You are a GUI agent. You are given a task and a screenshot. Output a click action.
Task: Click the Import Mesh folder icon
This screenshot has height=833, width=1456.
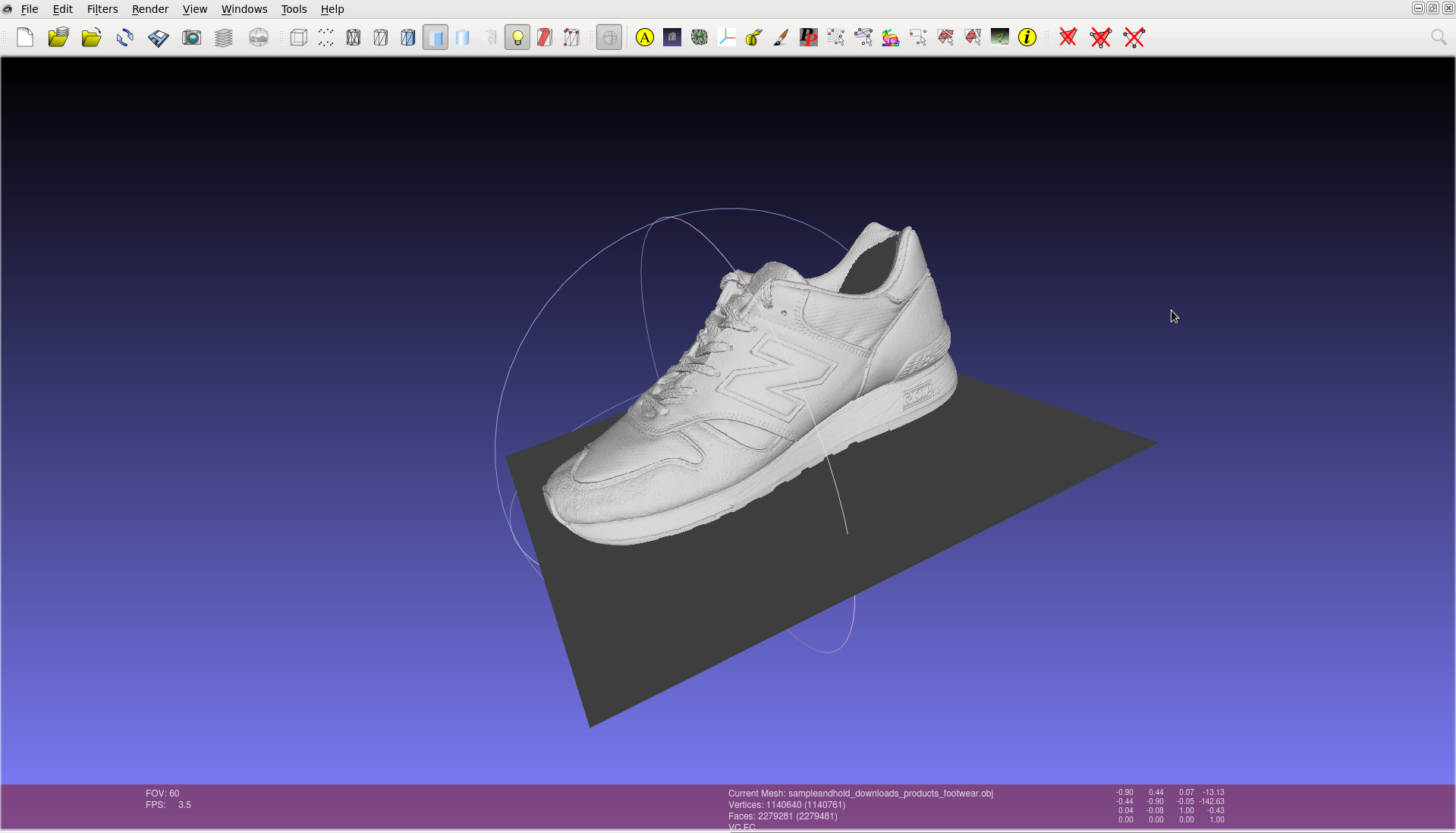92,37
